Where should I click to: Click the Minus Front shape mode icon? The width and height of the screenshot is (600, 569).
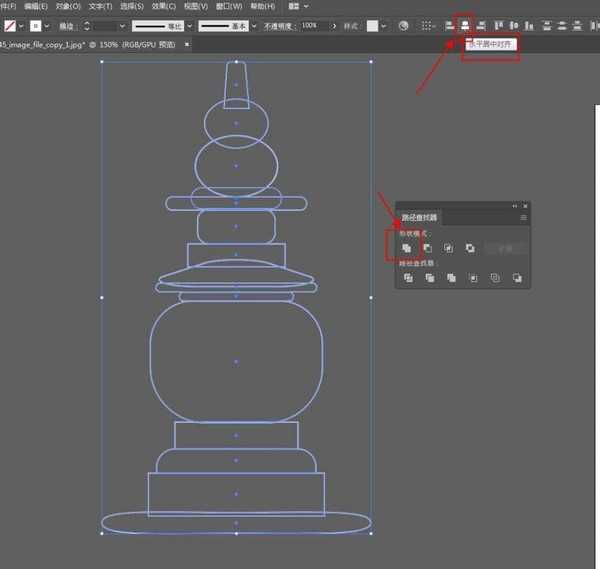[428, 247]
